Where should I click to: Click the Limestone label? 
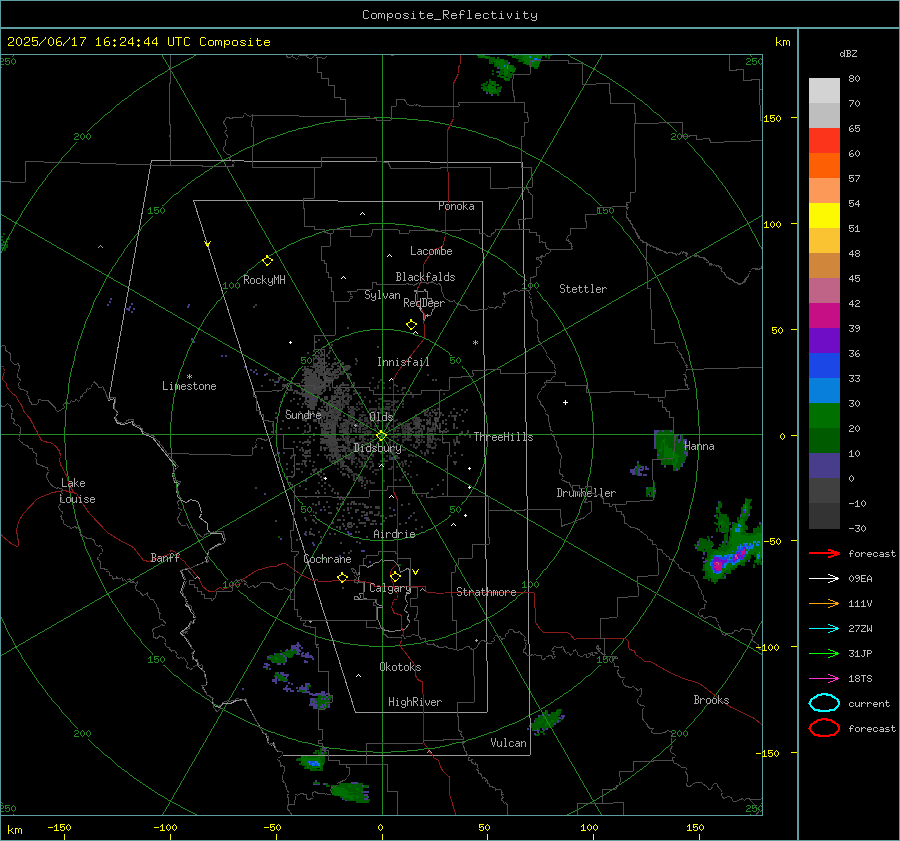click(189, 386)
